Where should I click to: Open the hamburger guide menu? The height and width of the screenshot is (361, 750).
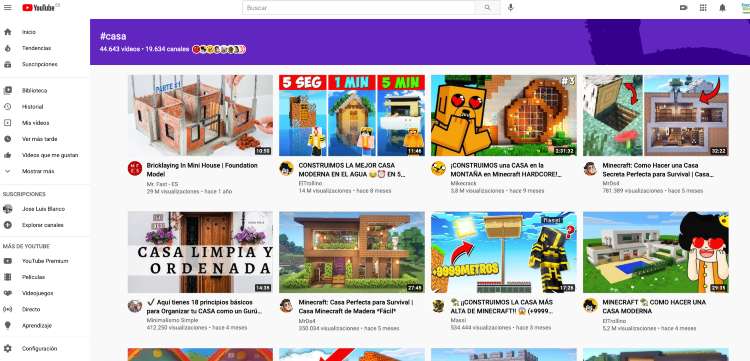coord(8,8)
